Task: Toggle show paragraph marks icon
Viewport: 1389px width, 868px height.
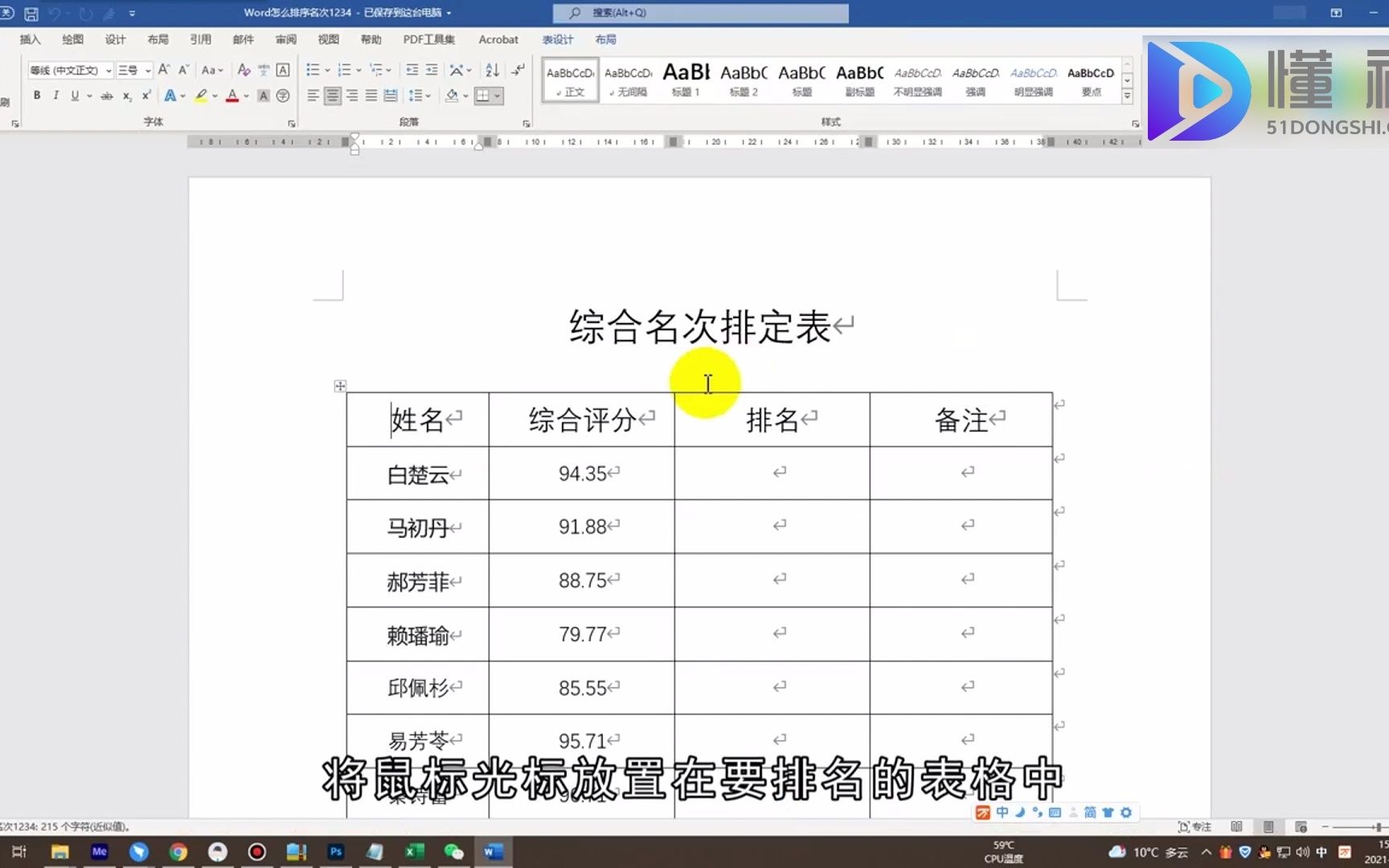Action: (518, 70)
